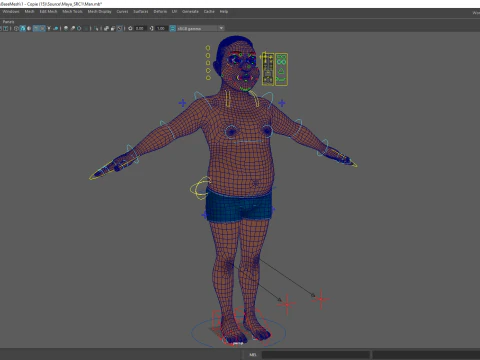The height and width of the screenshot is (360, 480).
Task: Open the Deform menu
Action: (x=160, y=12)
